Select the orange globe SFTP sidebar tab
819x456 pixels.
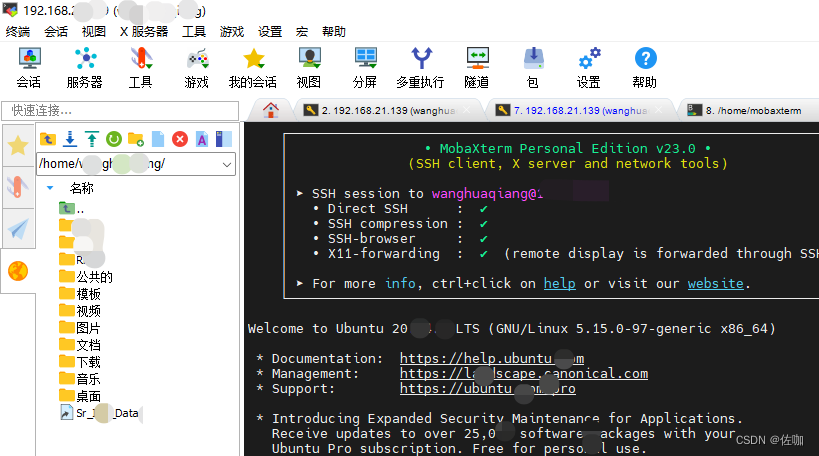18,271
